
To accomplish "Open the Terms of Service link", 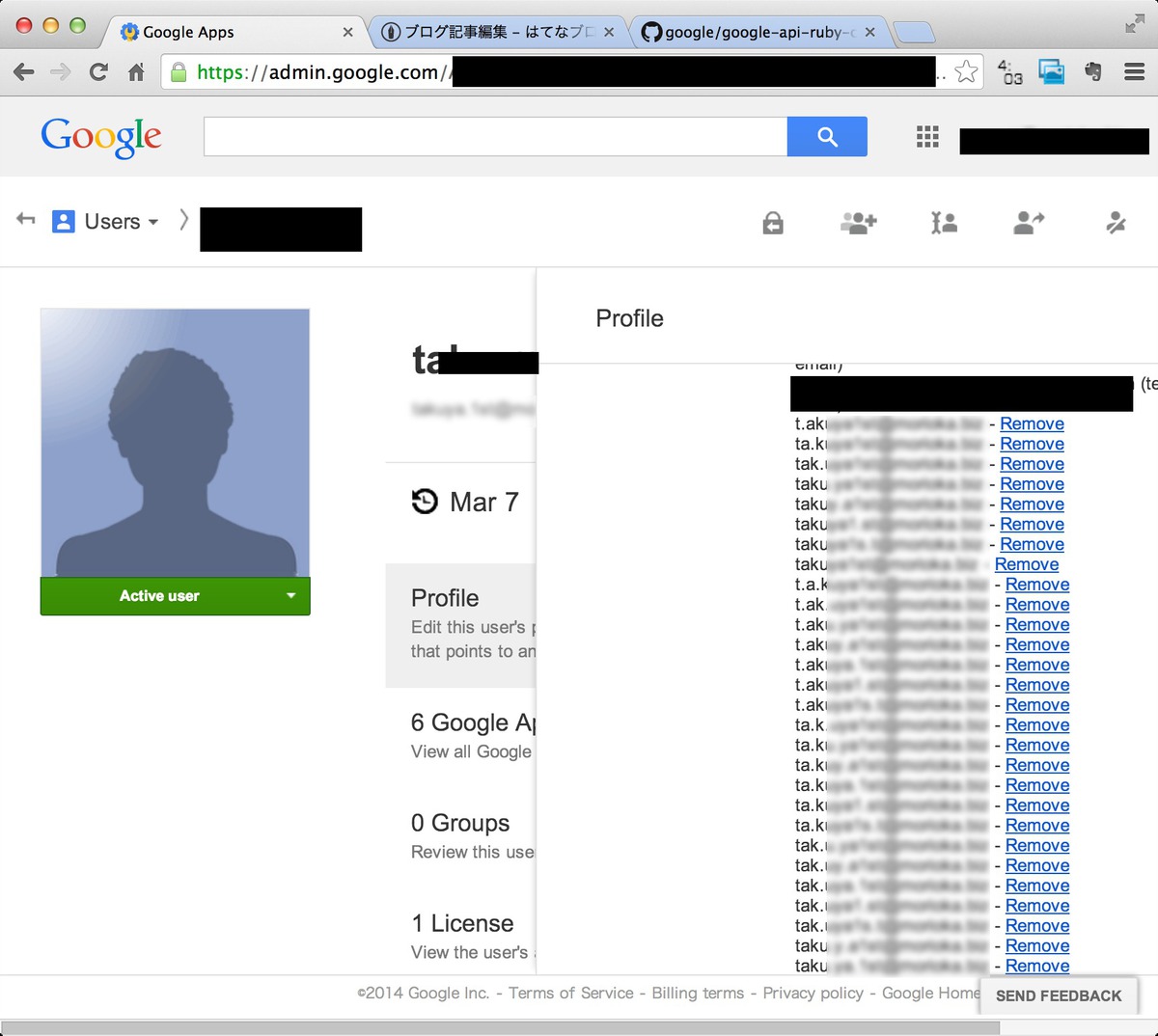I will (571, 993).
